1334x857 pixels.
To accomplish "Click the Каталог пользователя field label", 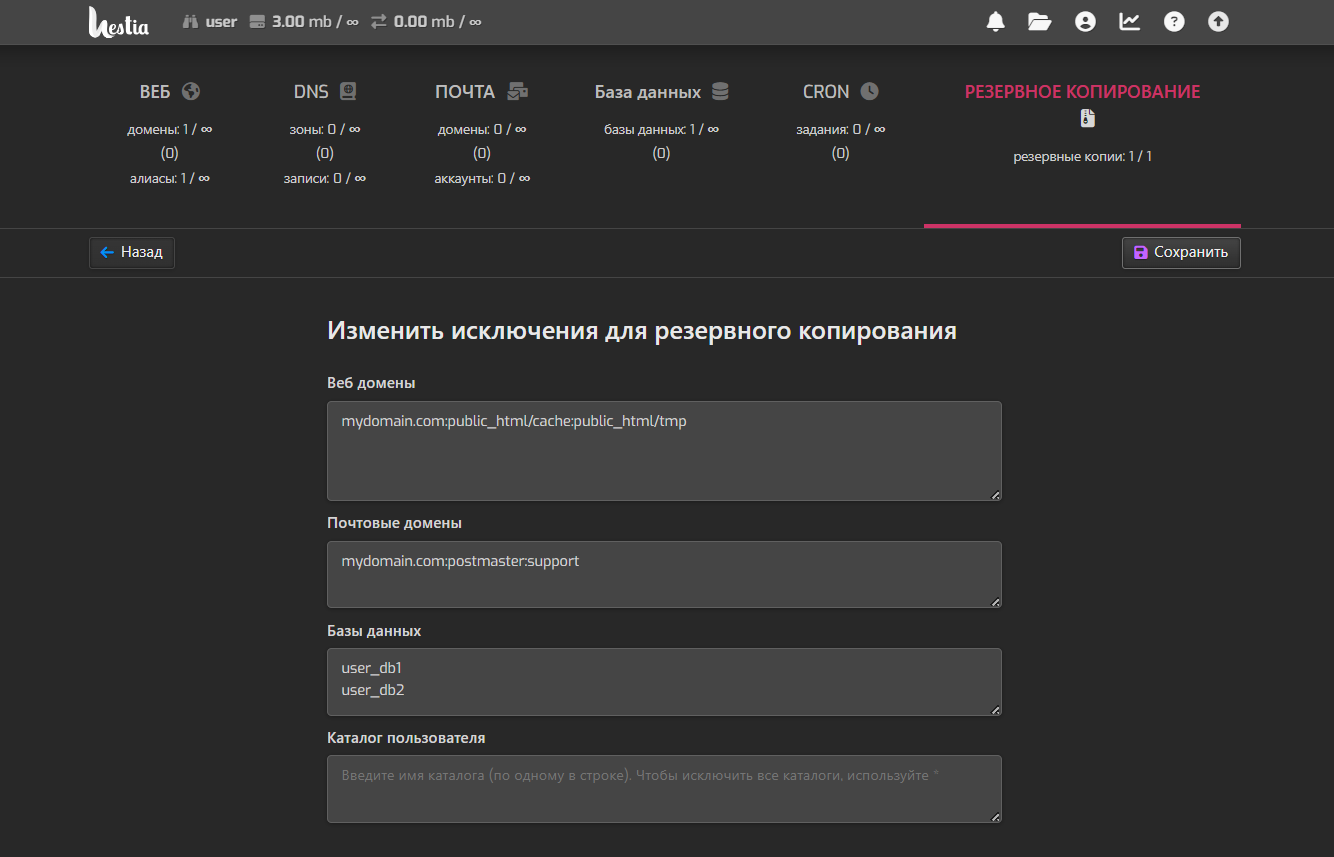I will click(x=406, y=738).
